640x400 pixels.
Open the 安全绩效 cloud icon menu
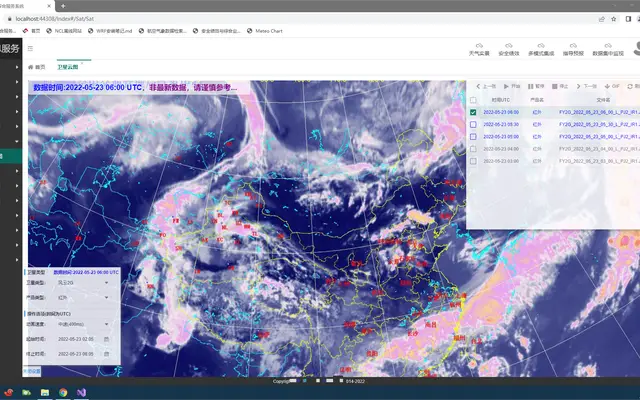point(509,46)
